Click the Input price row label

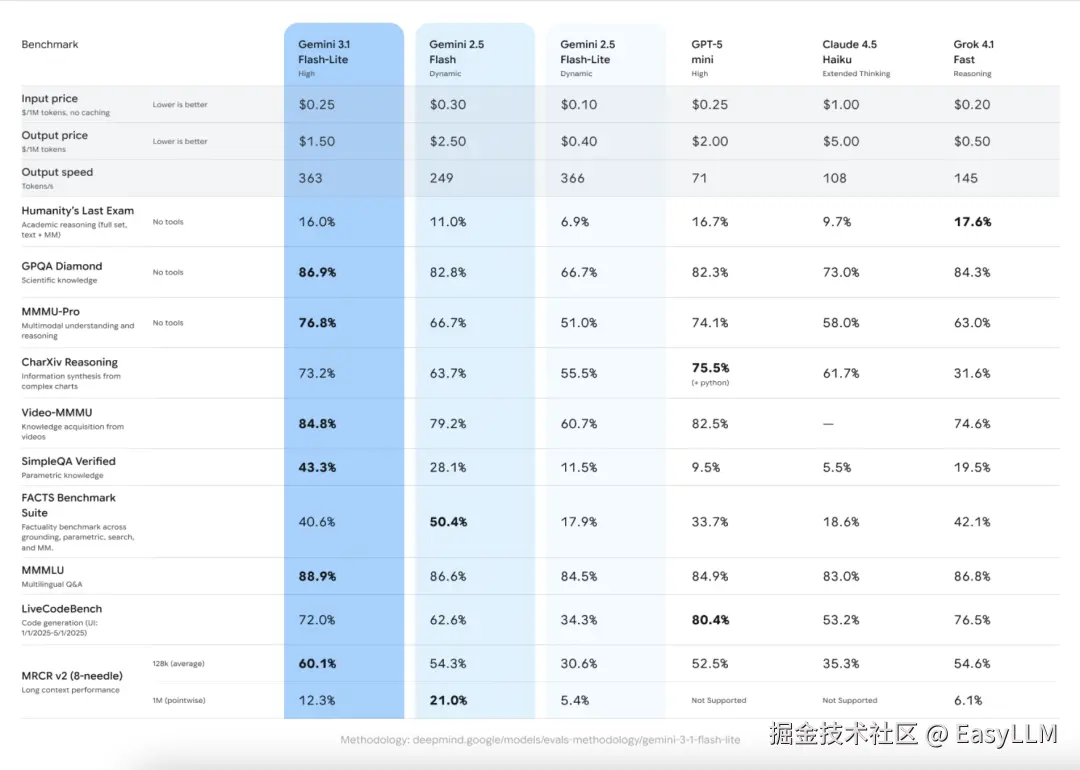(50, 99)
